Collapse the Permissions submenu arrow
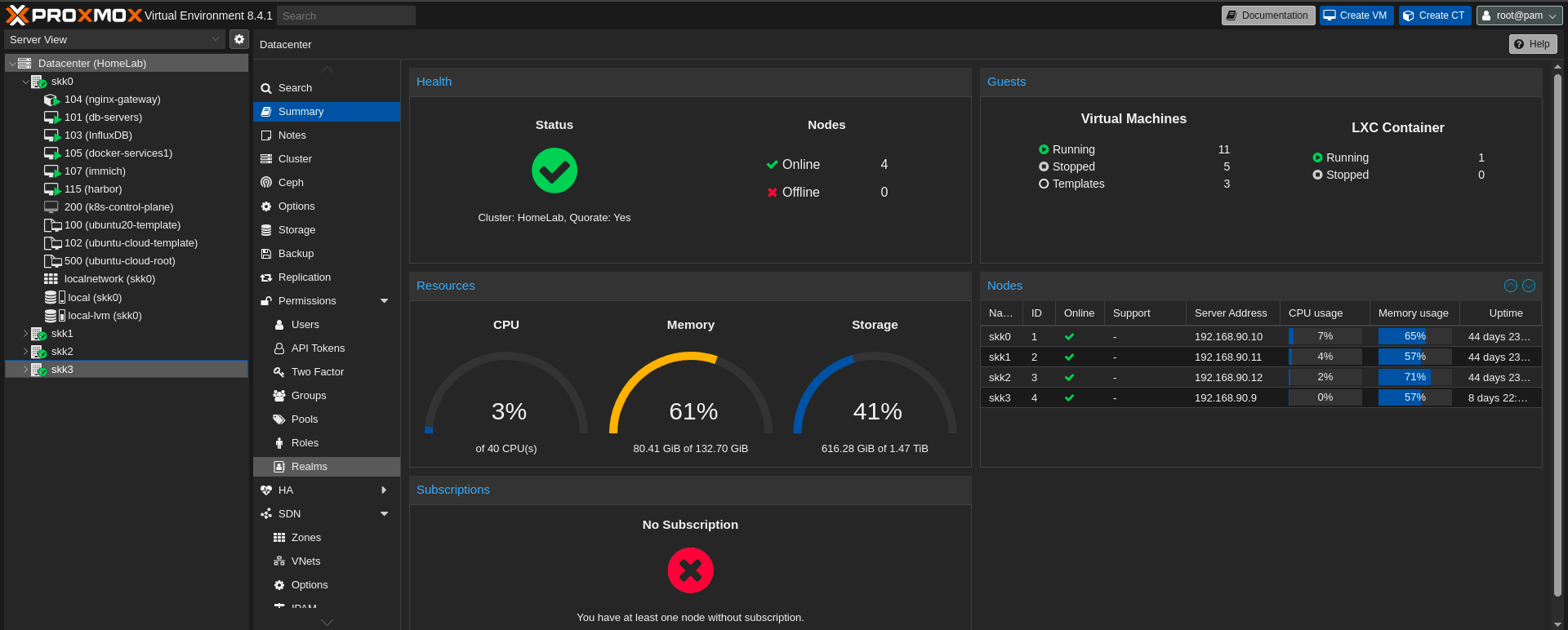Image resolution: width=1568 pixels, height=630 pixels. click(x=384, y=301)
